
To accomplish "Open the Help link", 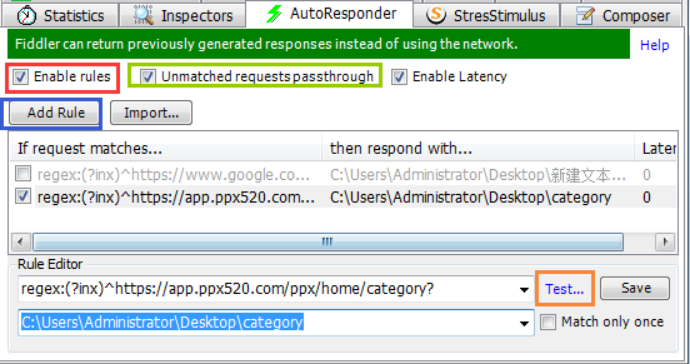I will coord(654,45).
